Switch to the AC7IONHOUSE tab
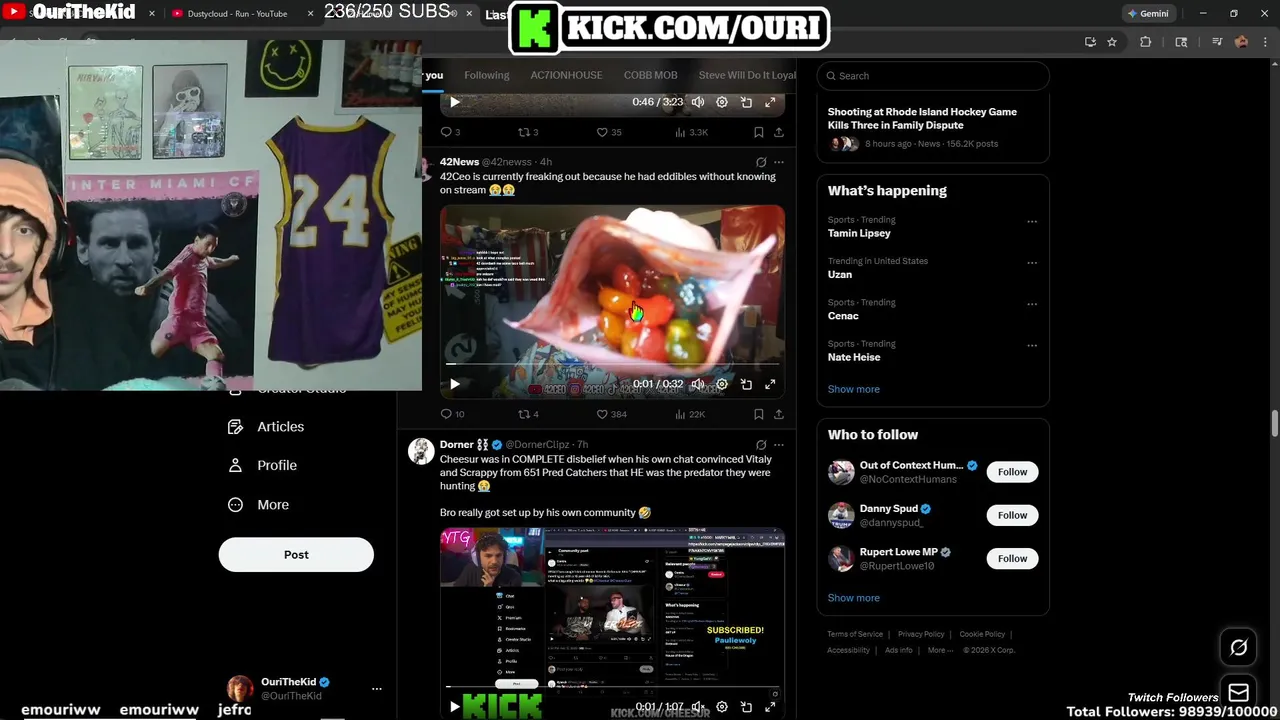 click(566, 75)
